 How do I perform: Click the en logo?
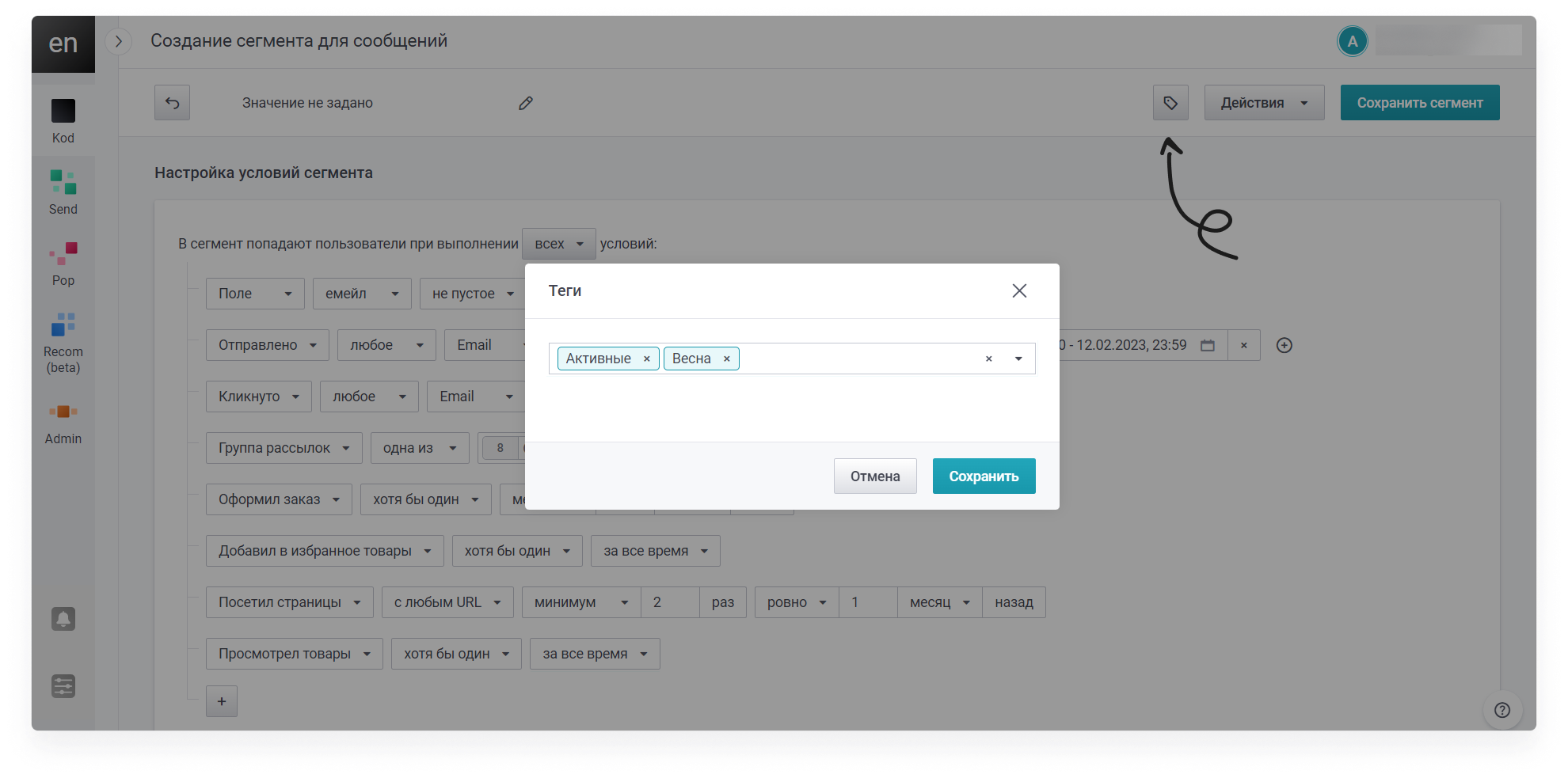[63, 44]
